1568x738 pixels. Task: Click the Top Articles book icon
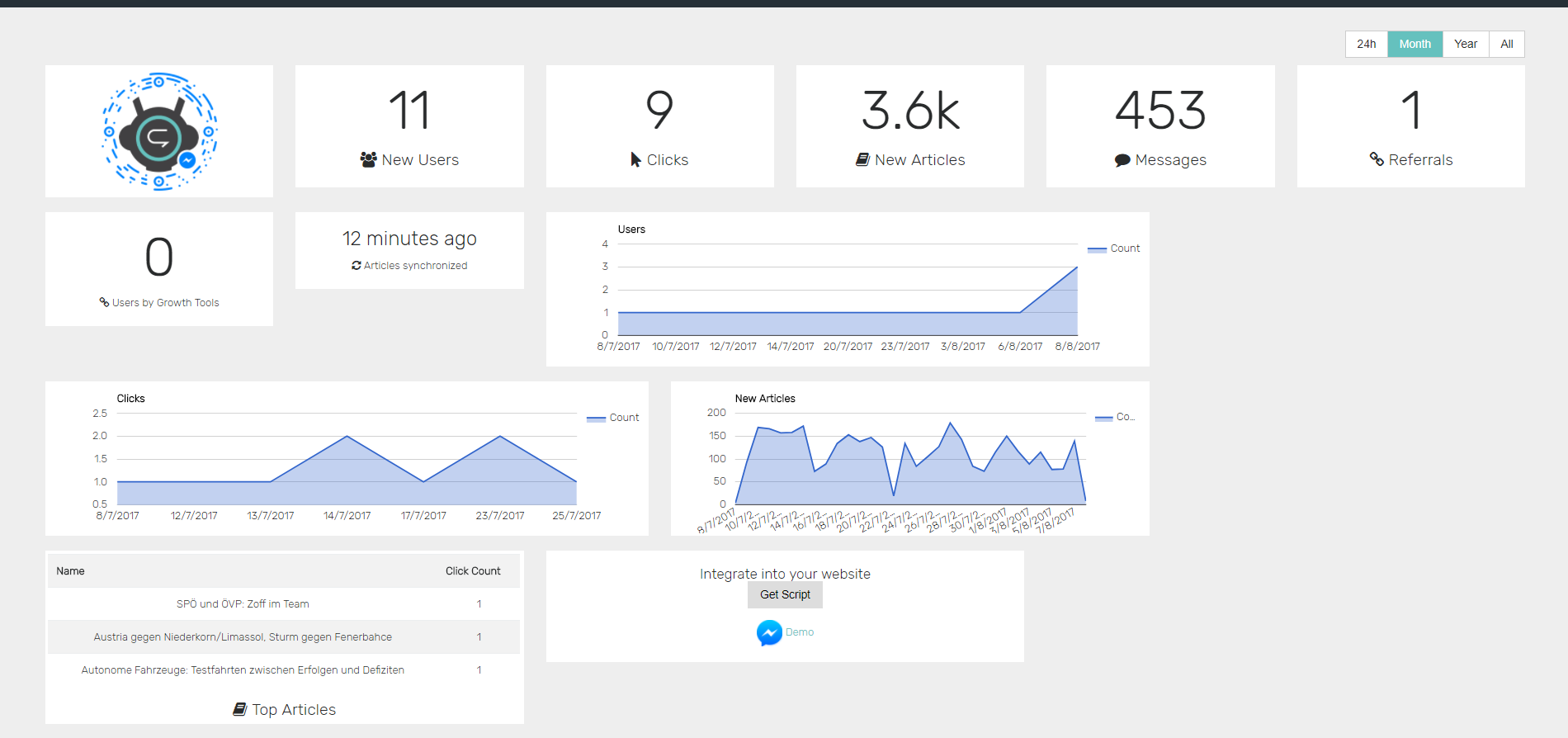[x=240, y=709]
